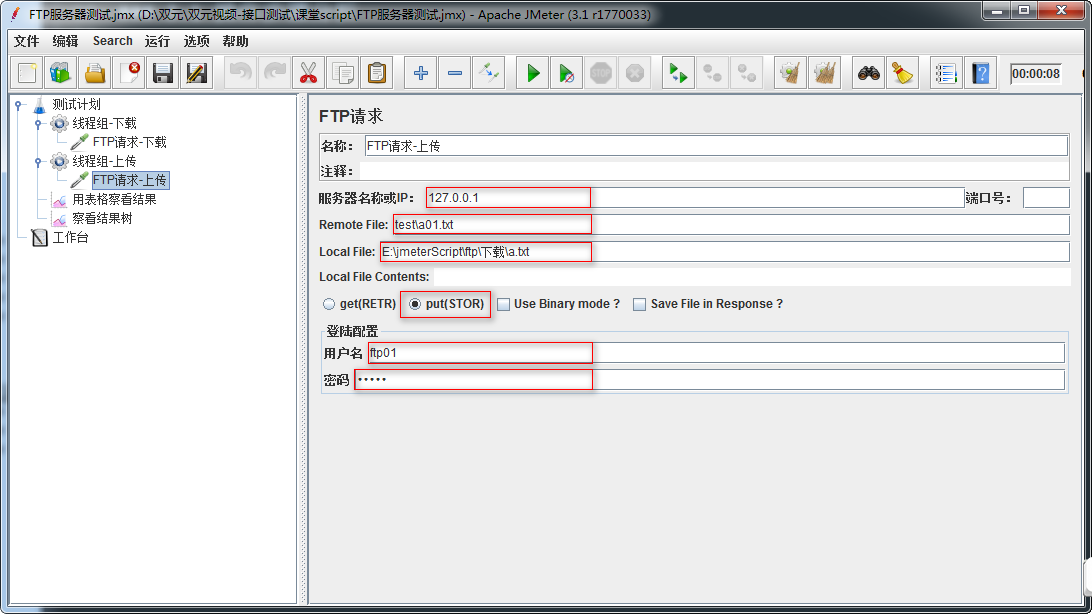Image resolution: width=1092 pixels, height=614 pixels.
Task: Collapse the 线程组-上传 tree node
Action: [38, 162]
